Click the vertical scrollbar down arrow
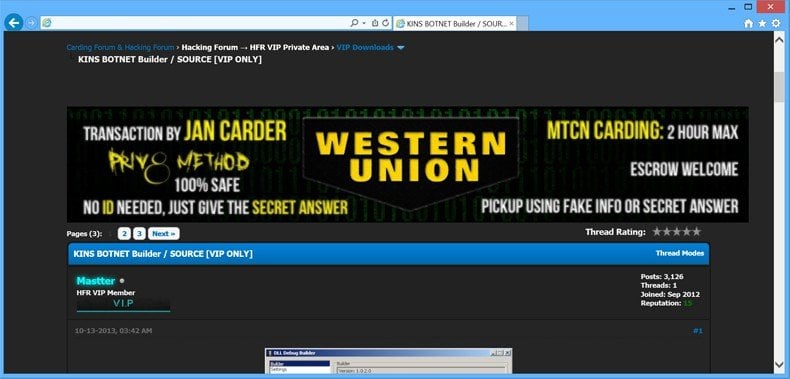Viewport: 790px width, 379px height. [x=779, y=364]
